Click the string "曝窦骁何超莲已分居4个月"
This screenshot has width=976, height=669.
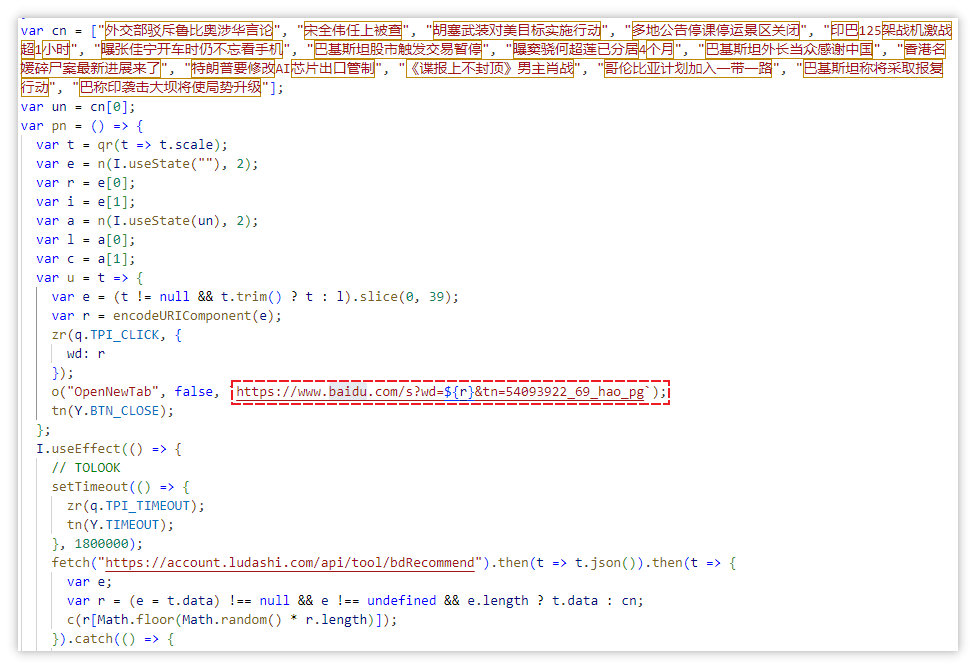tap(594, 49)
